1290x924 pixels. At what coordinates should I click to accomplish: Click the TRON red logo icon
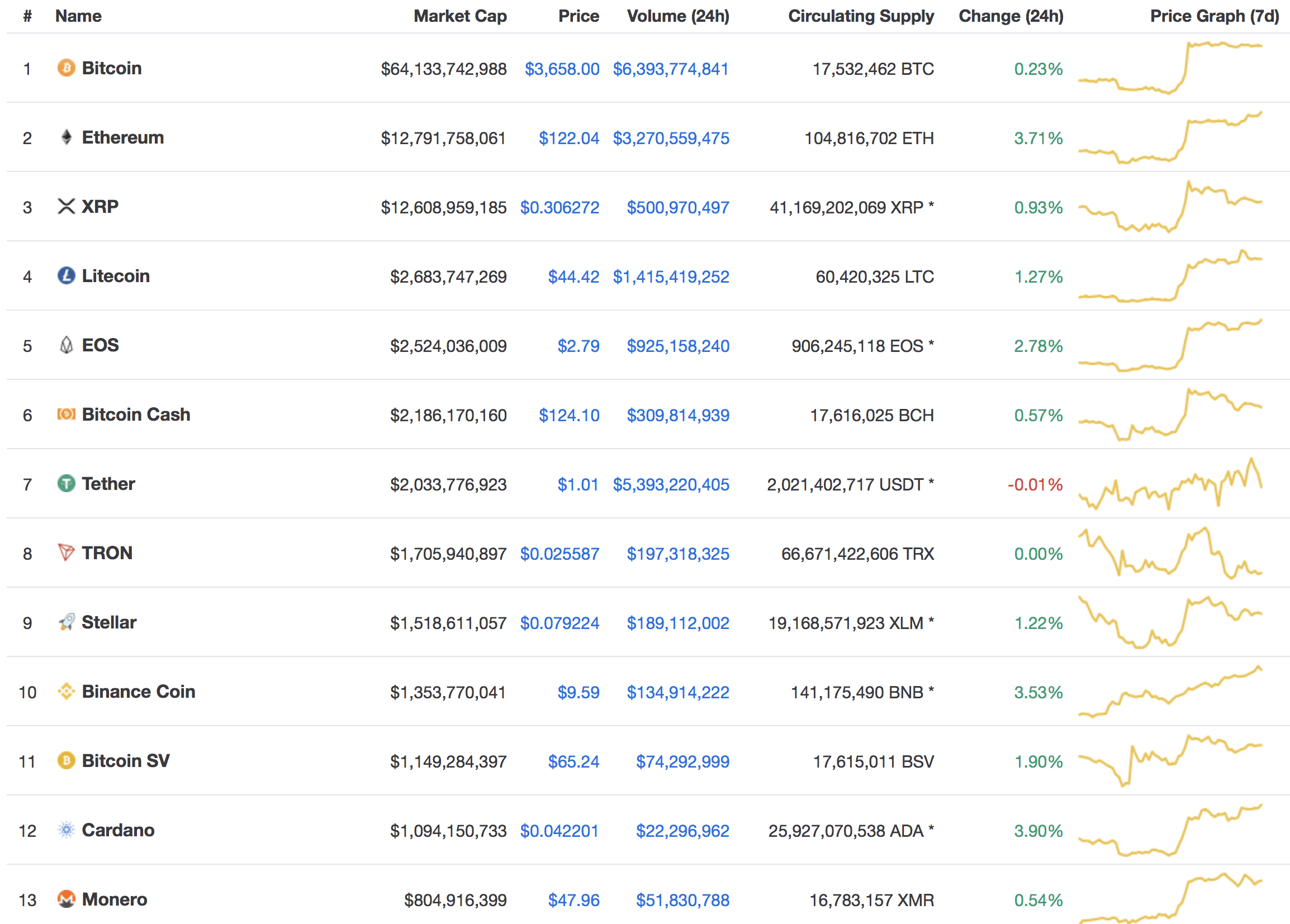(67, 552)
